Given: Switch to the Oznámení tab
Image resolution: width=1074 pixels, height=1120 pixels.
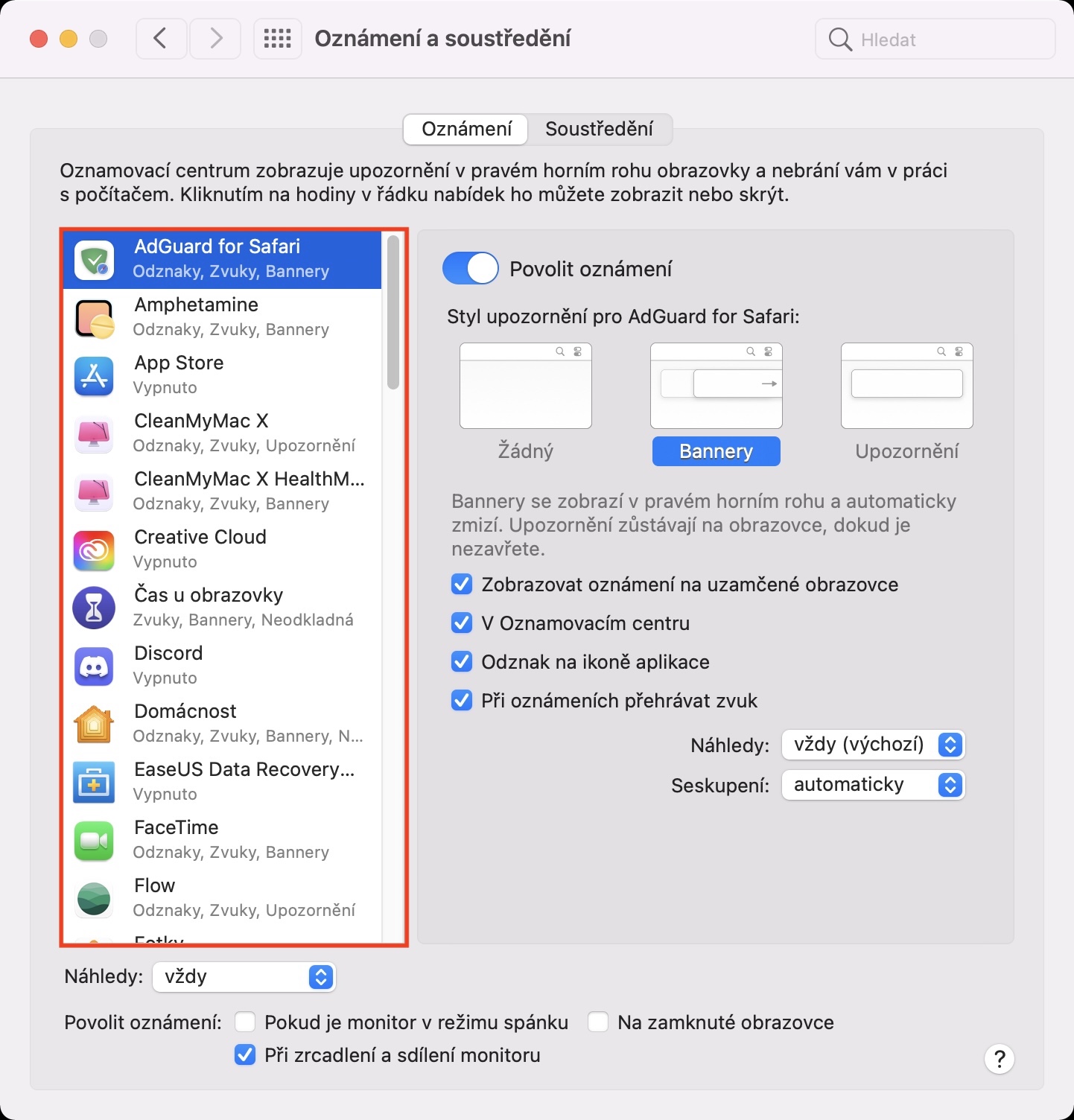Looking at the screenshot, I should [466, 129].
